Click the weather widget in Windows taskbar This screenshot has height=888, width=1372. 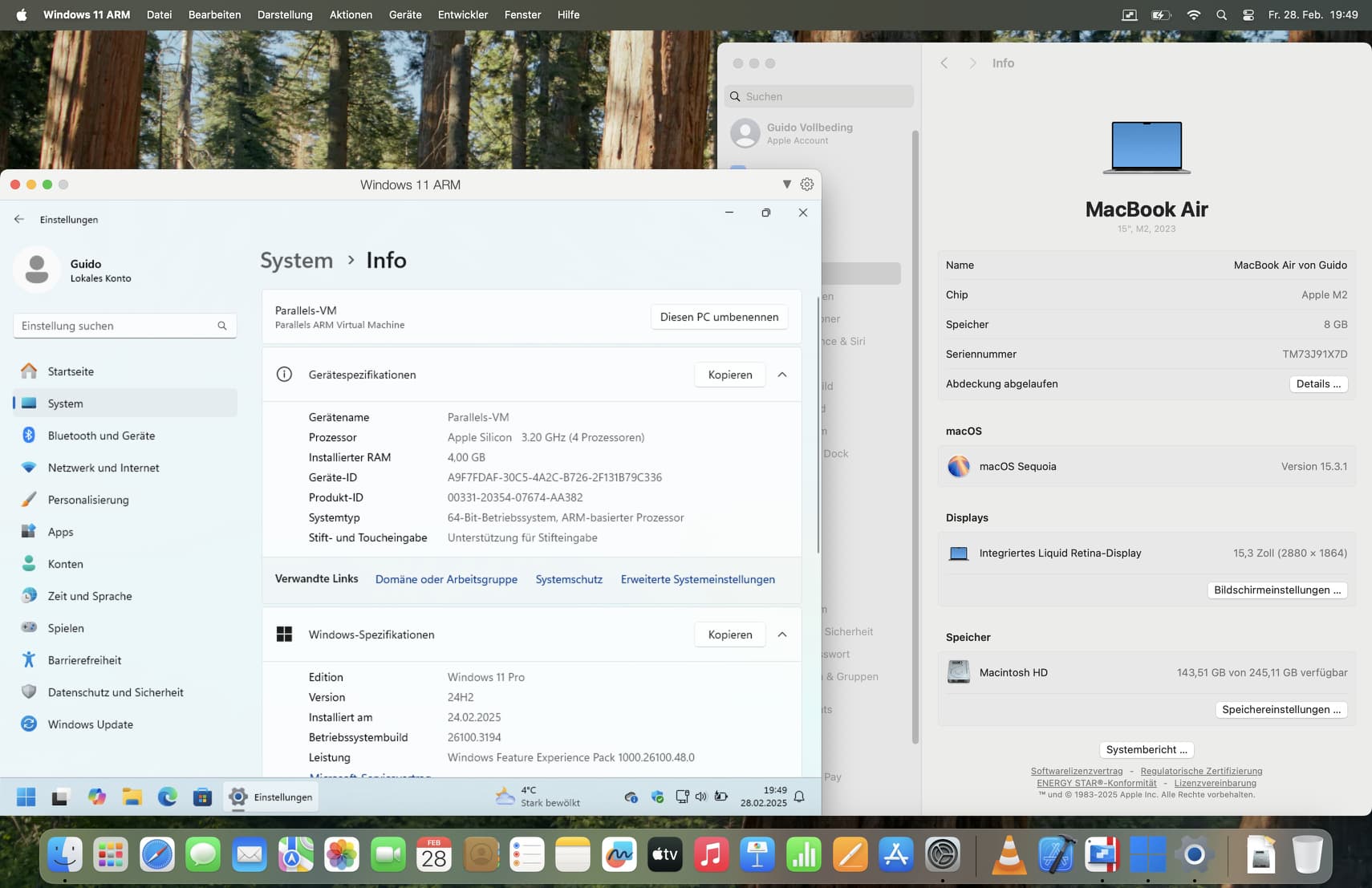(x=538, y=797)
